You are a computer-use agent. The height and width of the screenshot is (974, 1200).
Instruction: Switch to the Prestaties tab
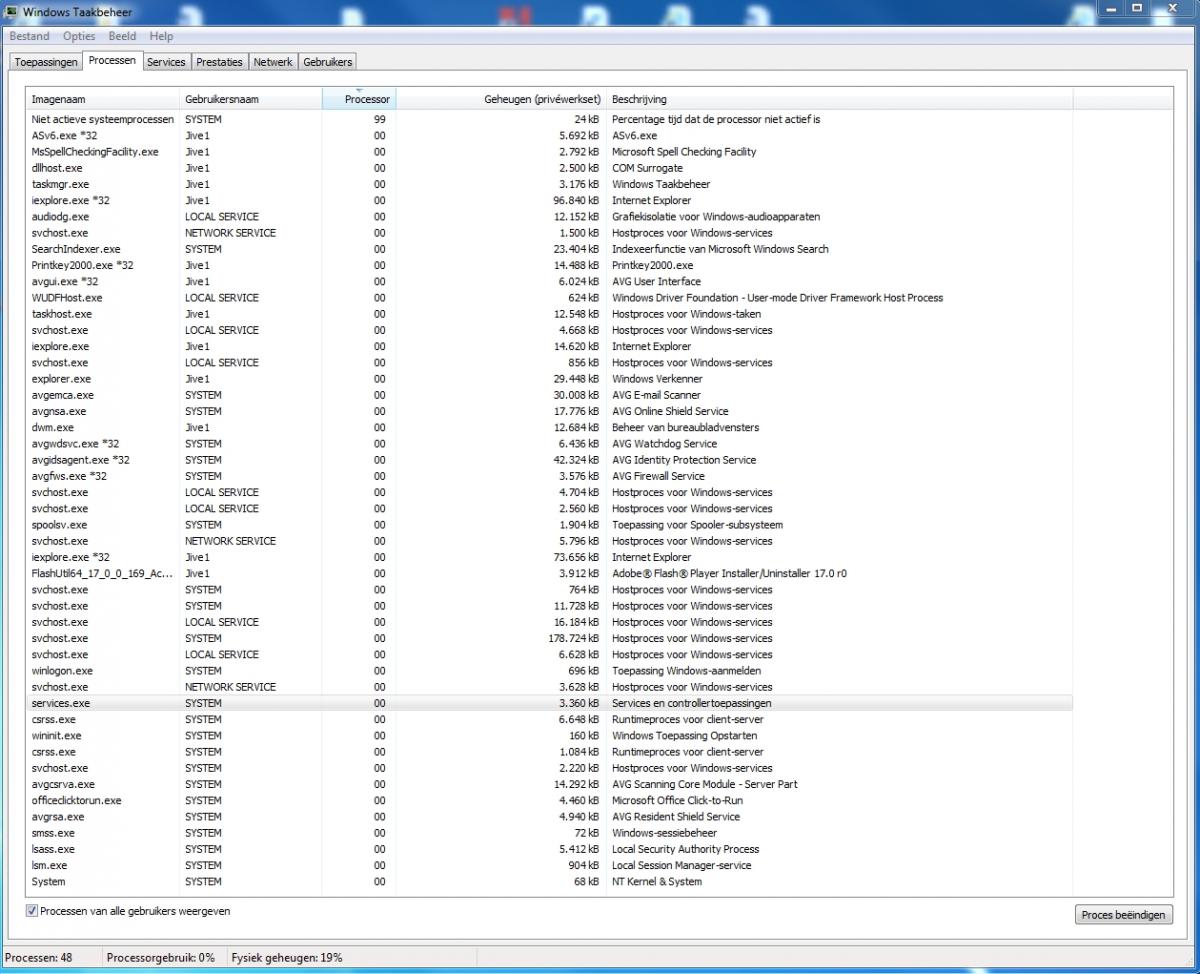coord(219,62)
